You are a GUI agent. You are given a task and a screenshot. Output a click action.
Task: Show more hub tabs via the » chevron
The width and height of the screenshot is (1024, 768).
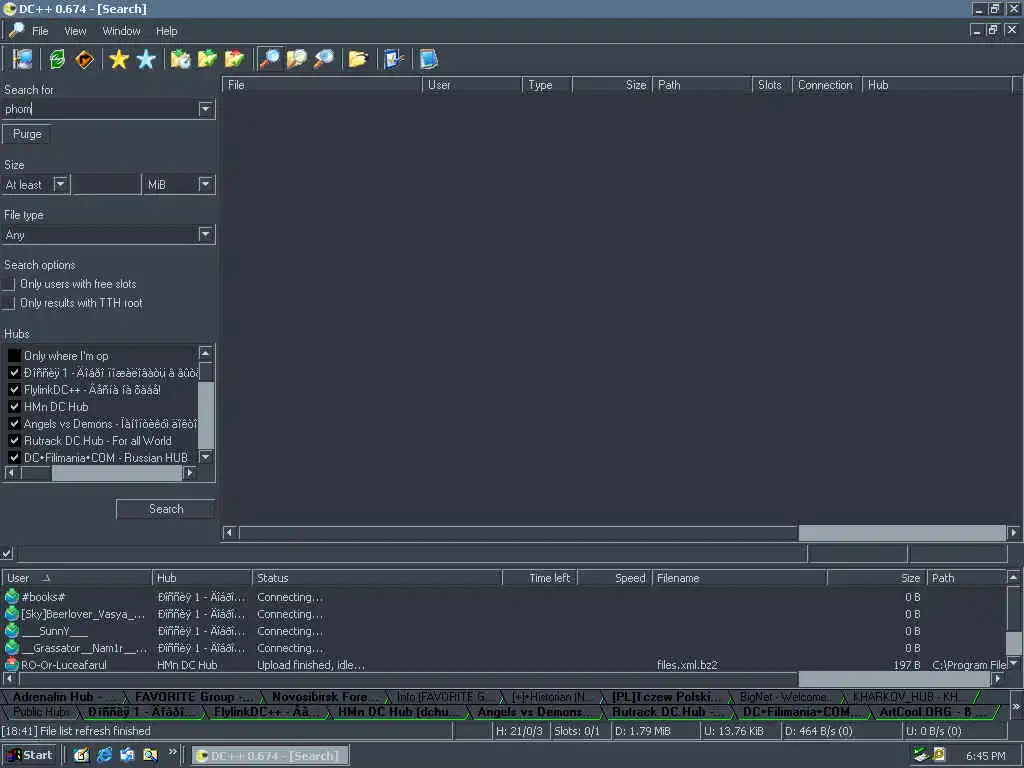(1016, 706)
